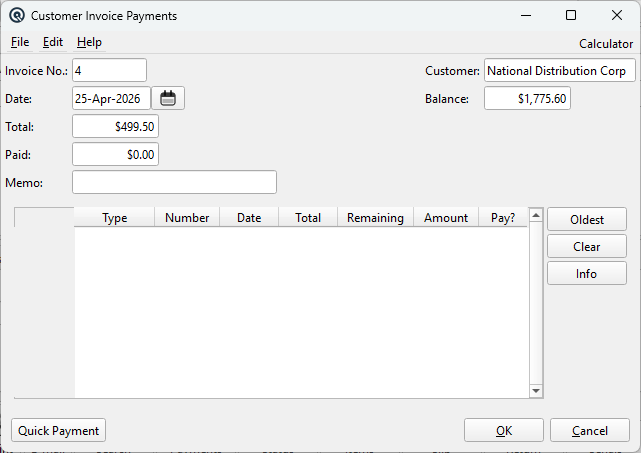
Task: Click the Invoice No. field
Action: coord(109,70)
